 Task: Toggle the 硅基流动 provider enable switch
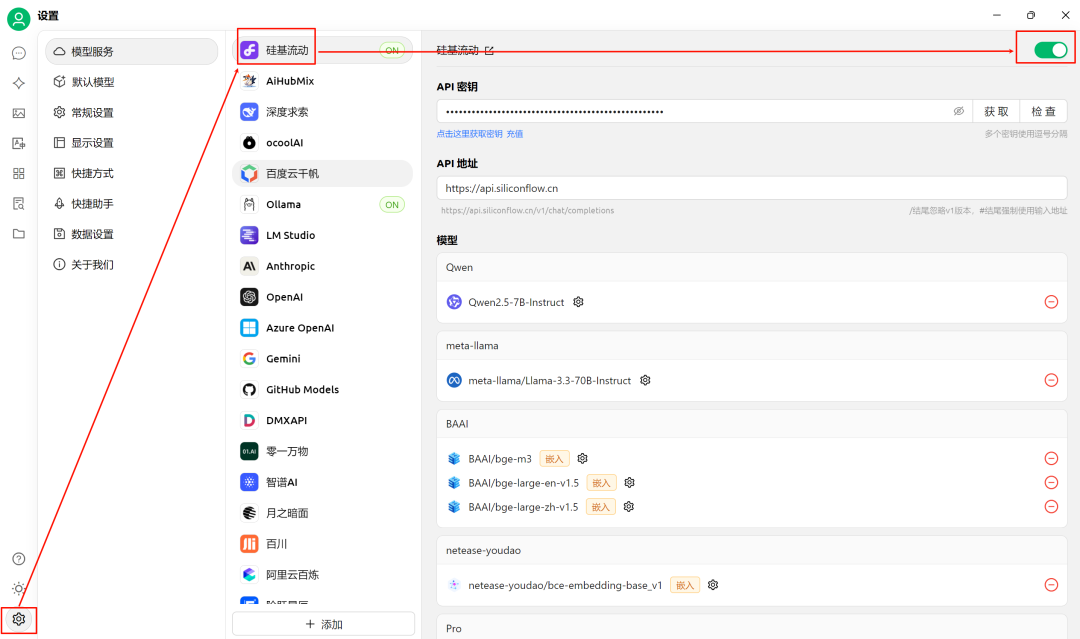(x=1050, y=50)
